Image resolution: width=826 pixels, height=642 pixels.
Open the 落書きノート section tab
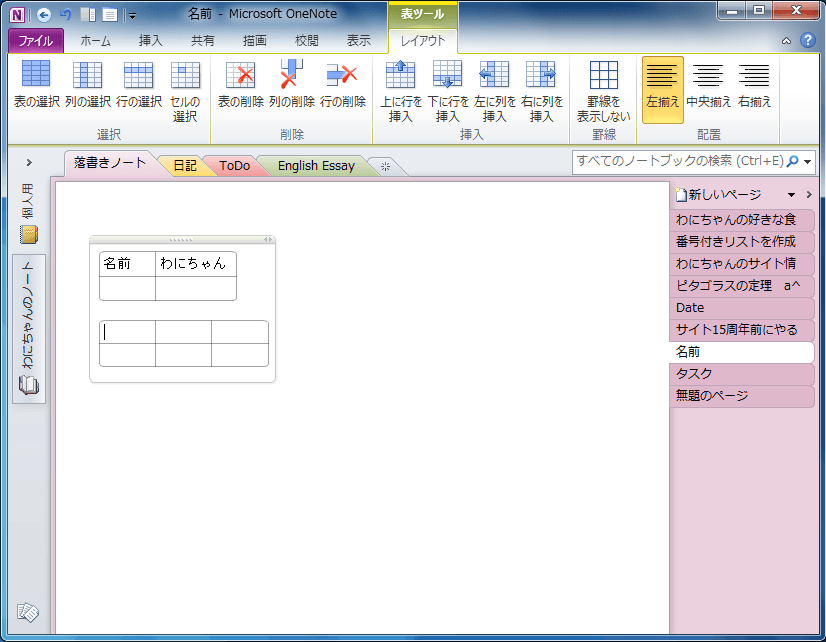[x=110, y=163]
